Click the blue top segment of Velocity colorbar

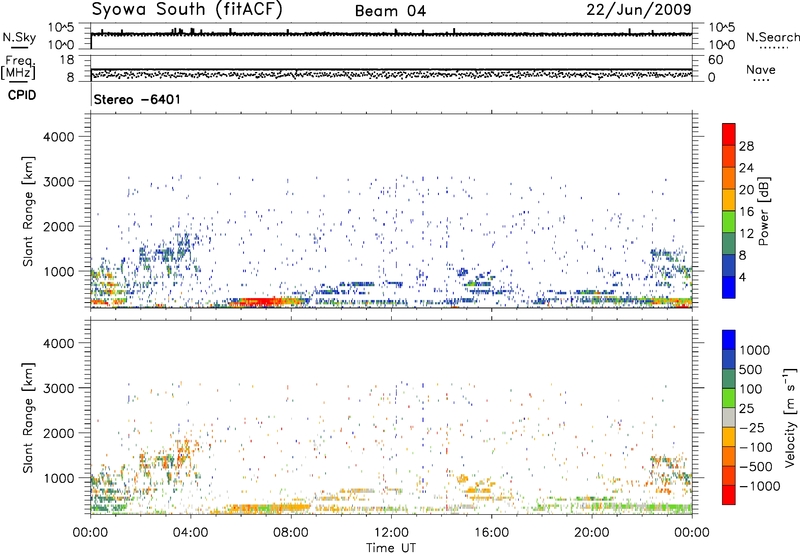coord(729,340)
